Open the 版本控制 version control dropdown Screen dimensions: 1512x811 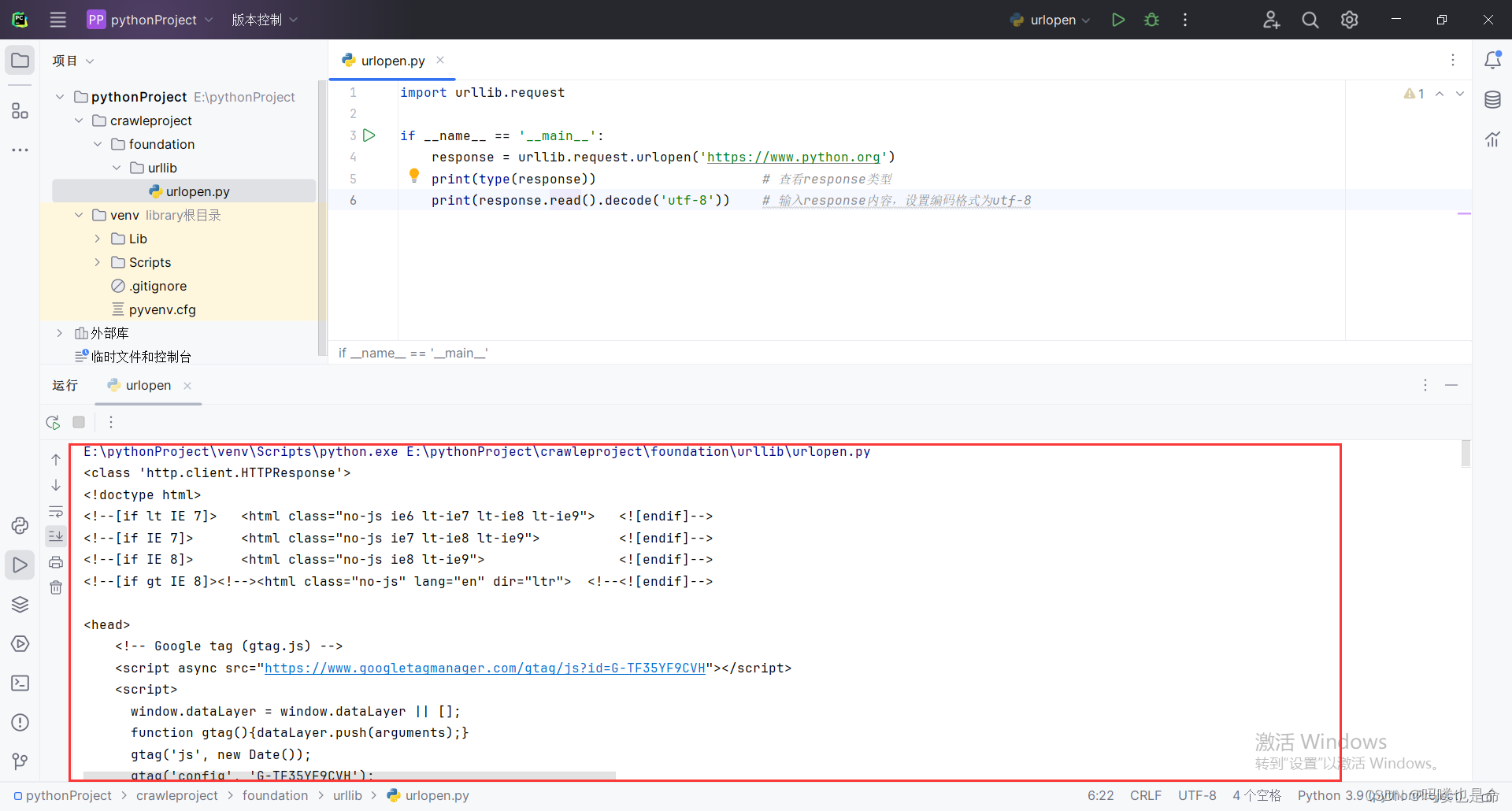pyautogui.click(x=265, y=20)
